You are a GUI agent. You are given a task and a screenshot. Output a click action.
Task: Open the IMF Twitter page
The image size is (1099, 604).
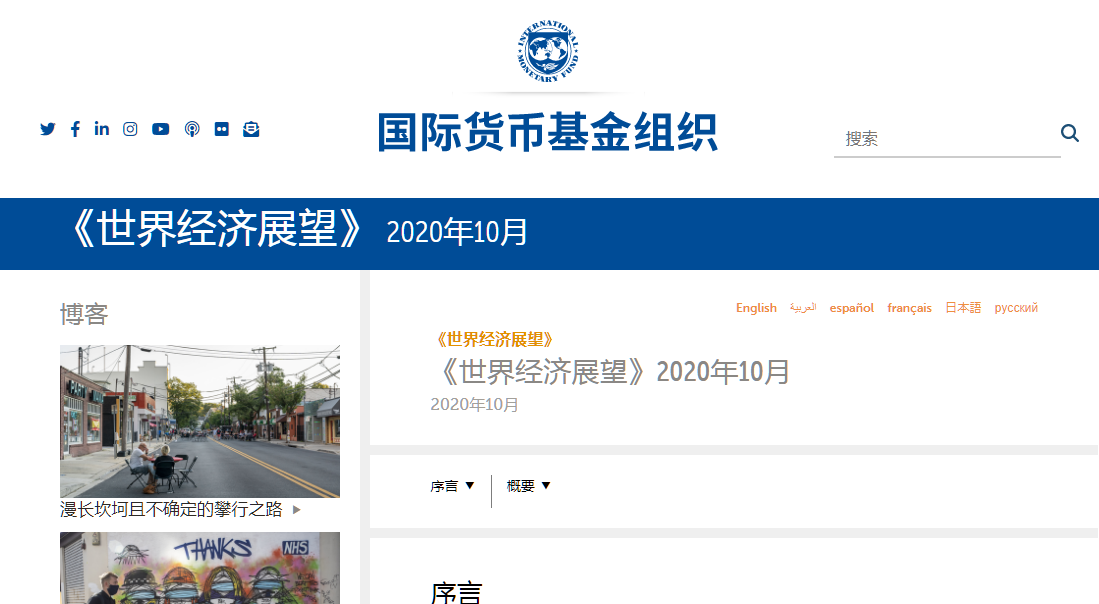tap(48, 129)
